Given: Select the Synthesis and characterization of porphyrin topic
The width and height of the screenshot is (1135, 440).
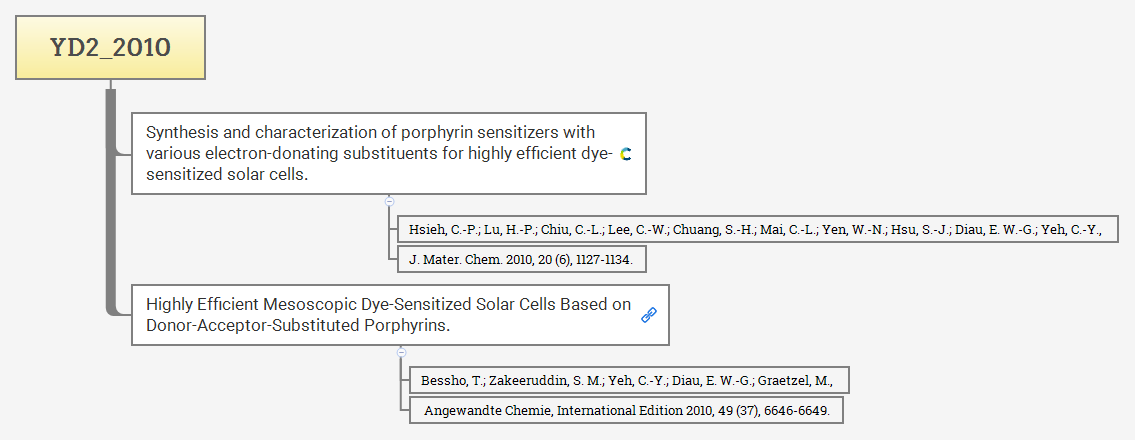Looking at the screenshot, I should (380, 153).
